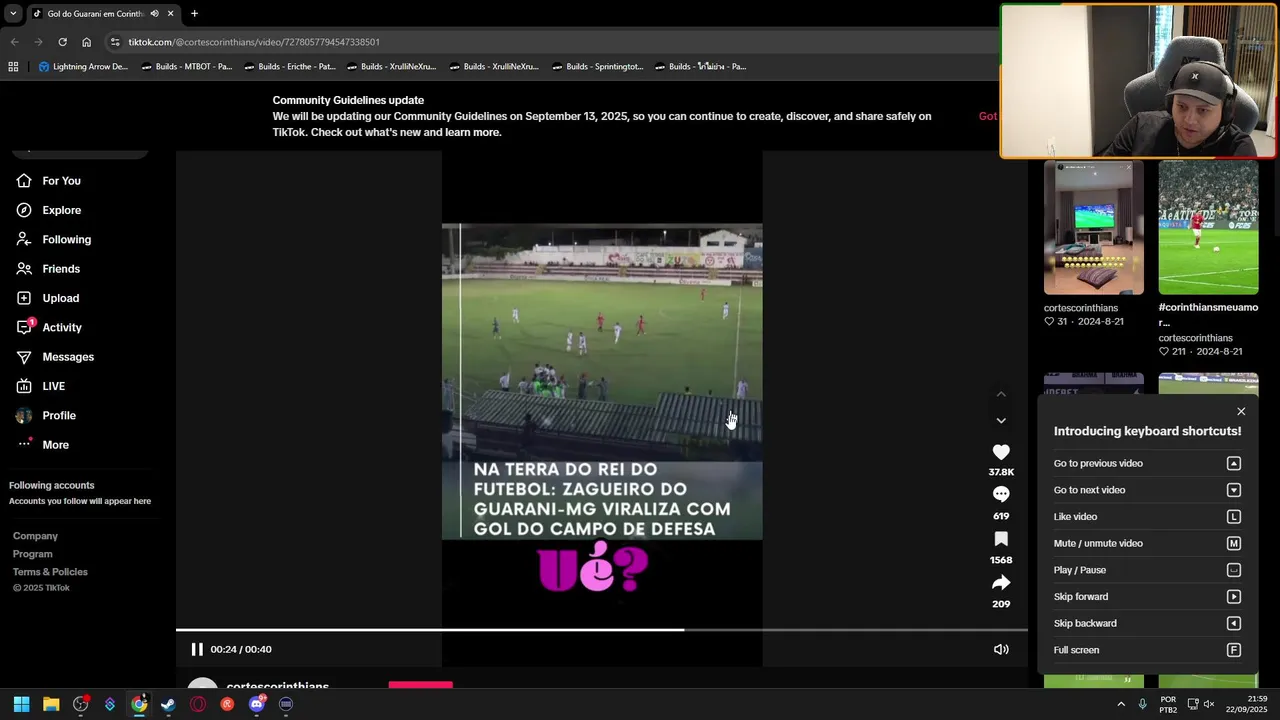Open the Following feed

click(x=66, y=239)
